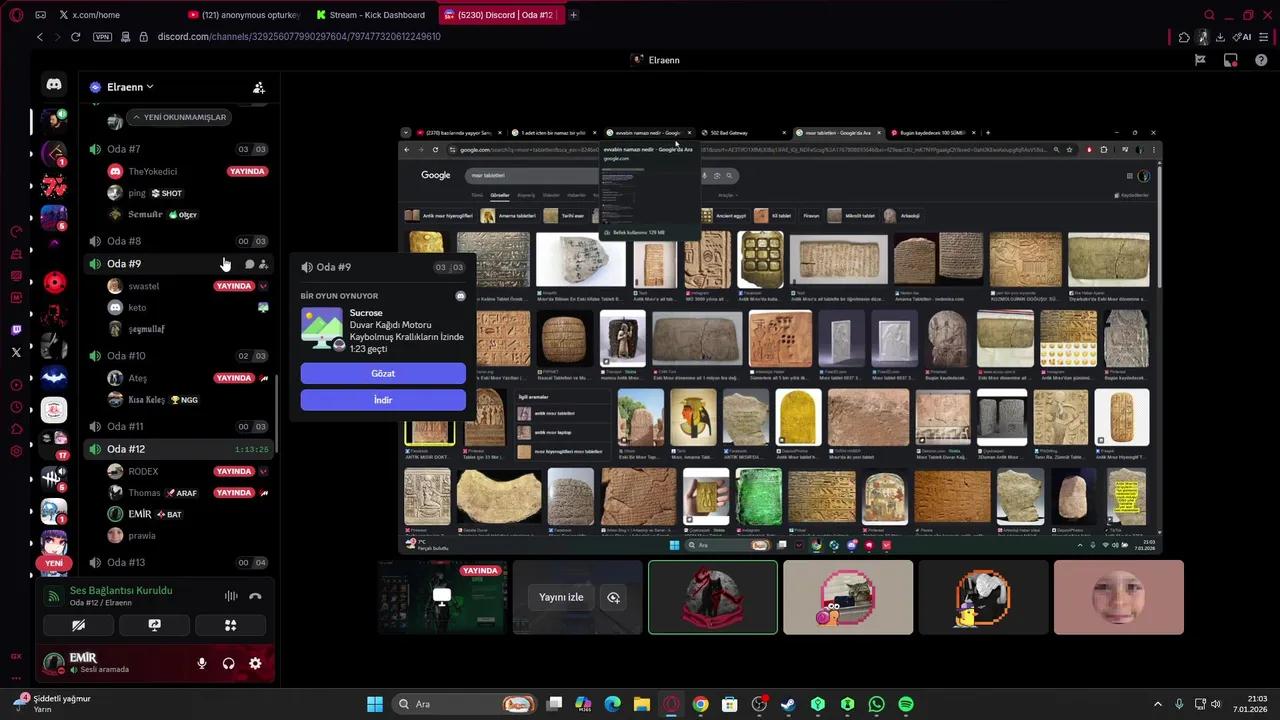This screenshot has width=1280, height=720.
Task: Open chat icon on Oda #9 row
Action: tap(249, 264)
